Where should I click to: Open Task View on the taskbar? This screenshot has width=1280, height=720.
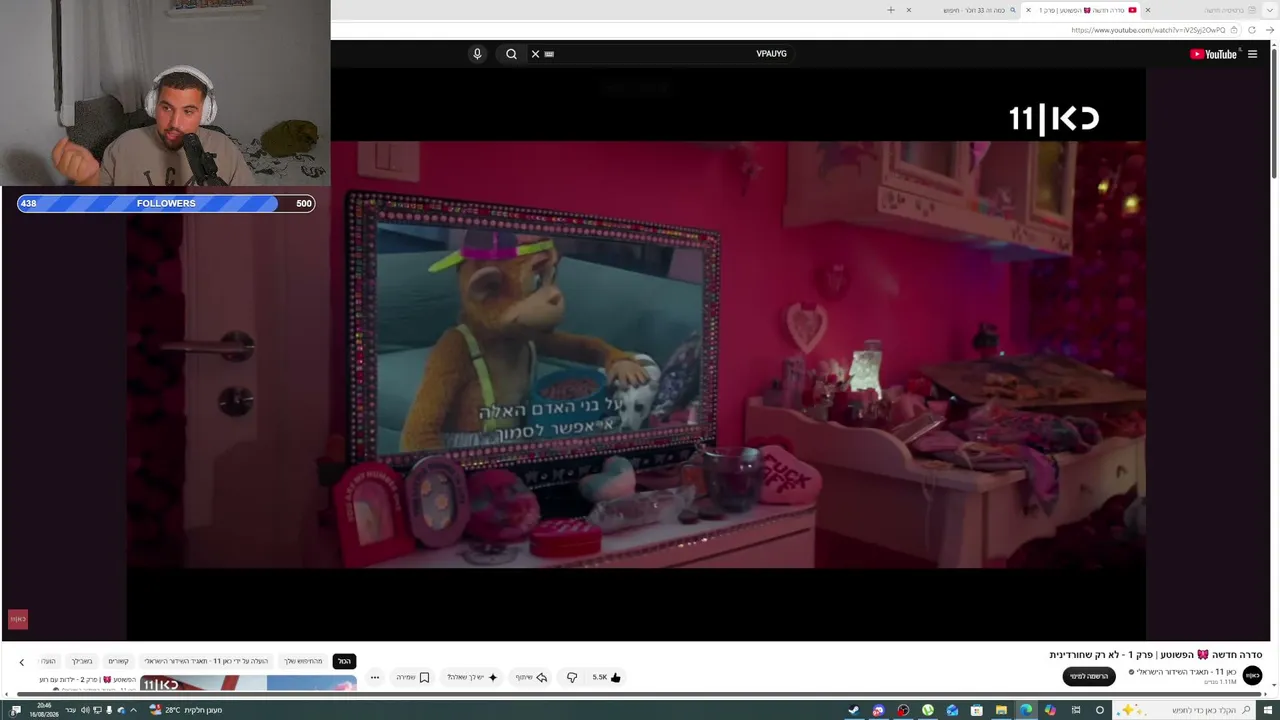coord(1076,710)
